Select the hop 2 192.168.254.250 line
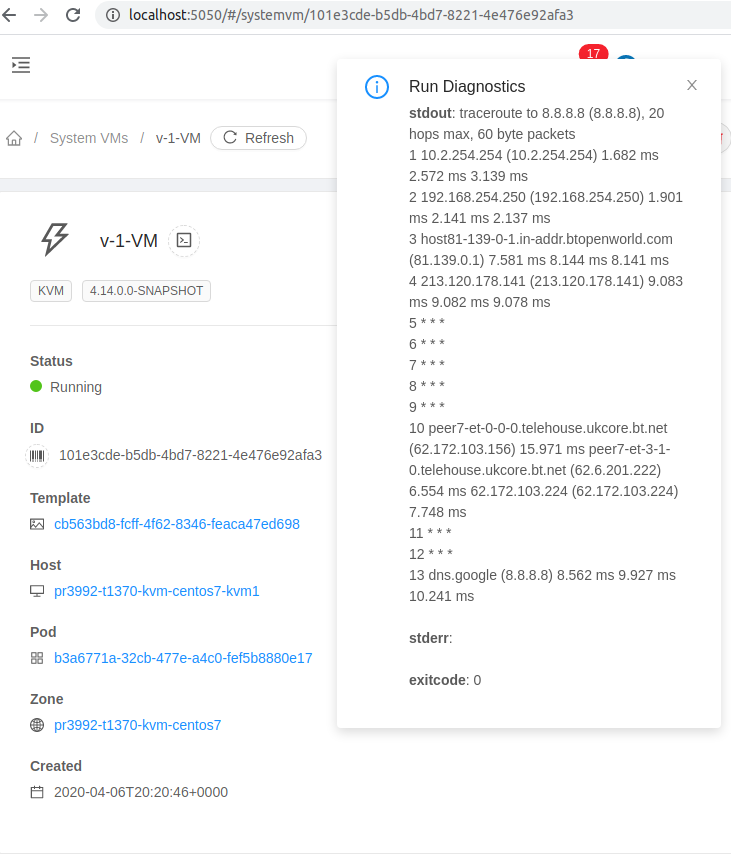The height and width of the screenshot is (854, 731). 545,208
